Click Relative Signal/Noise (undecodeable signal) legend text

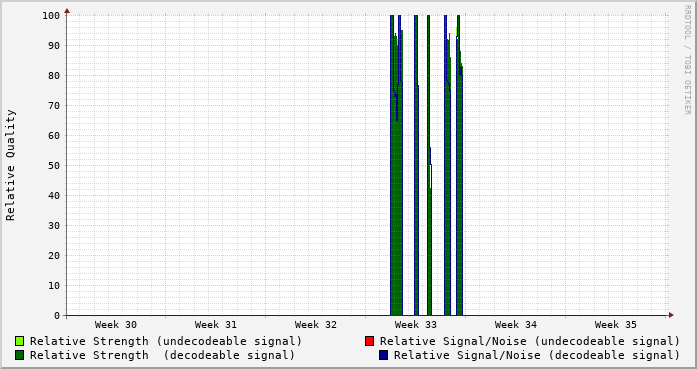[529, 341]
